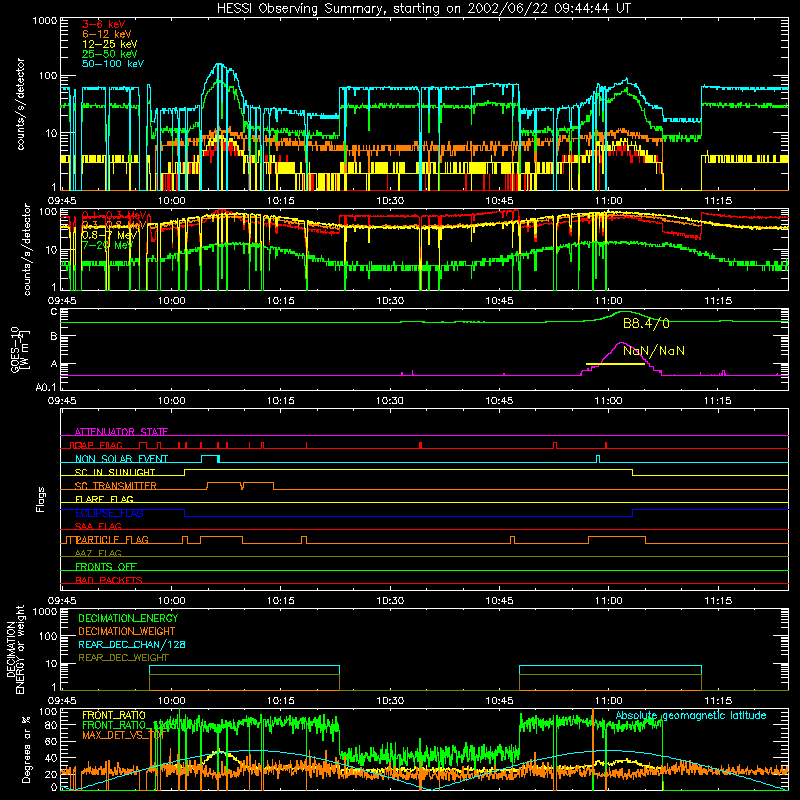Select the 'Degrees or %' axis label

tap(26, 749)
